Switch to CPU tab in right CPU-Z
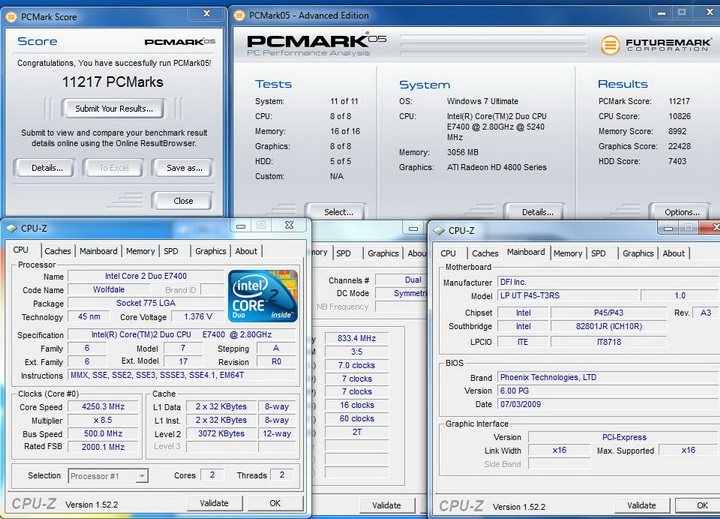The height and width of the screenshot is (519, 720). pos(448,254)
